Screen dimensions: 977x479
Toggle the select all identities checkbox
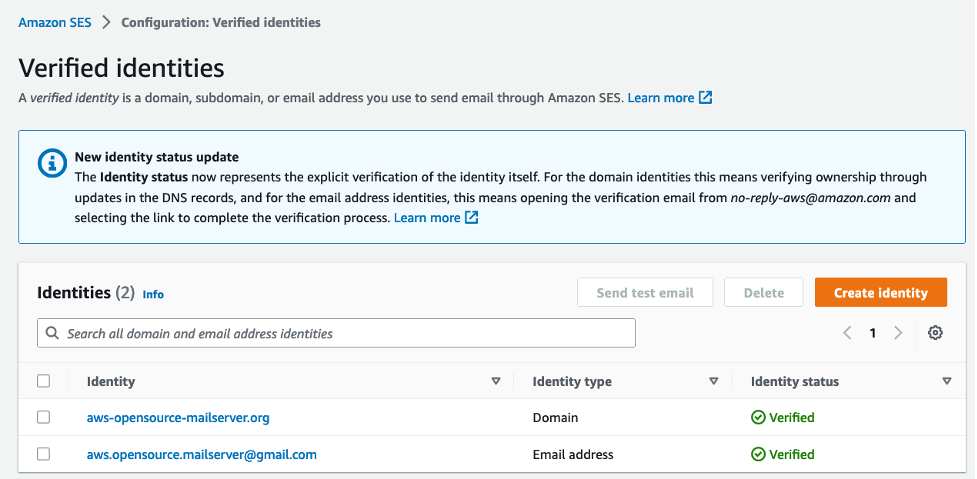43,381
